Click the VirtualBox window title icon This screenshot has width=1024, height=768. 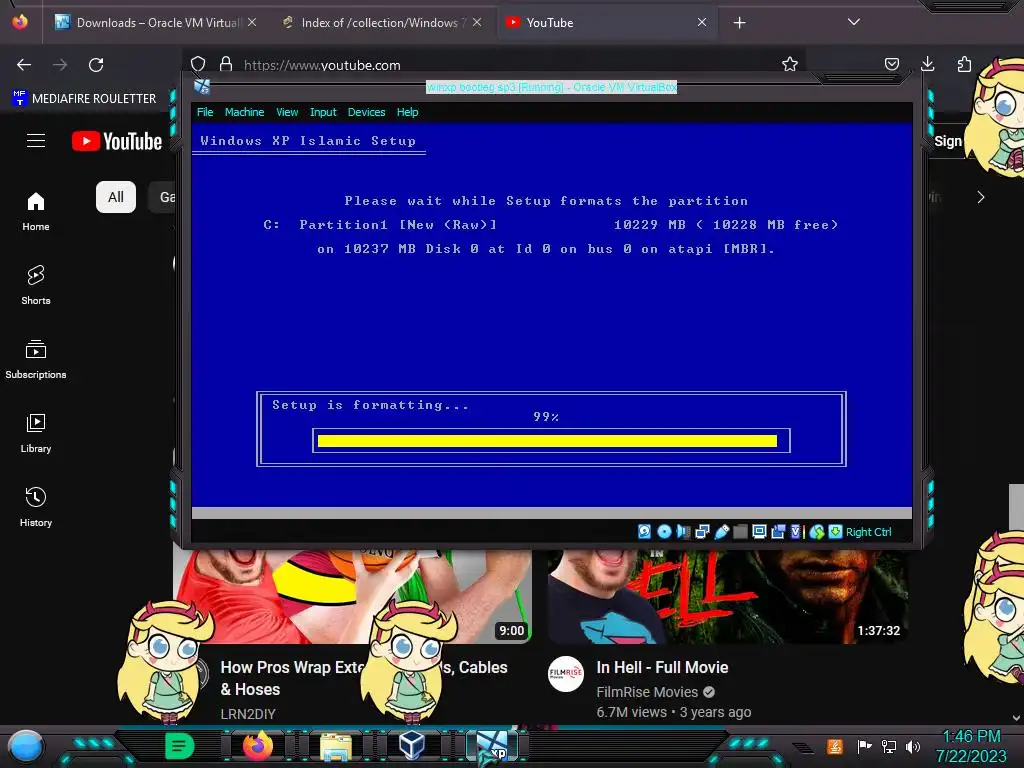[x=202, y=86]
